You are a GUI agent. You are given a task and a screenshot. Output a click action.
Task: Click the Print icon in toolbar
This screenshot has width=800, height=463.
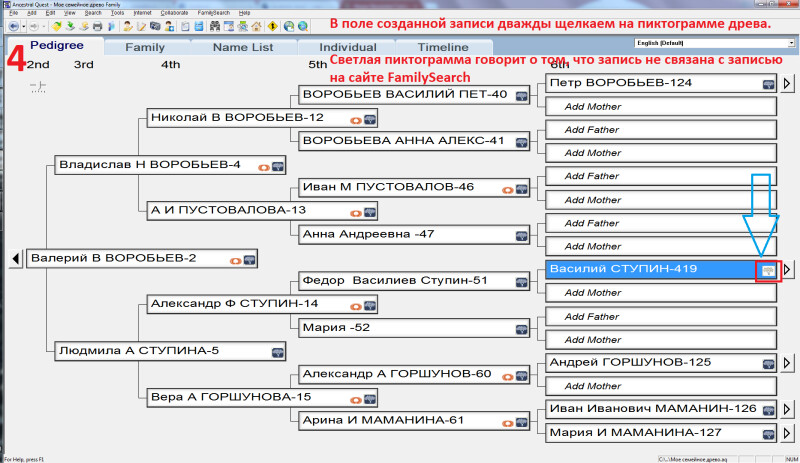point(97,26)
